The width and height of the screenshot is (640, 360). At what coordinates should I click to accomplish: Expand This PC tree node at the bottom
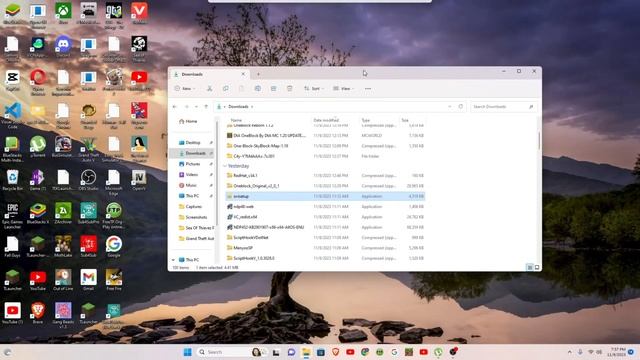coord(173,260)
